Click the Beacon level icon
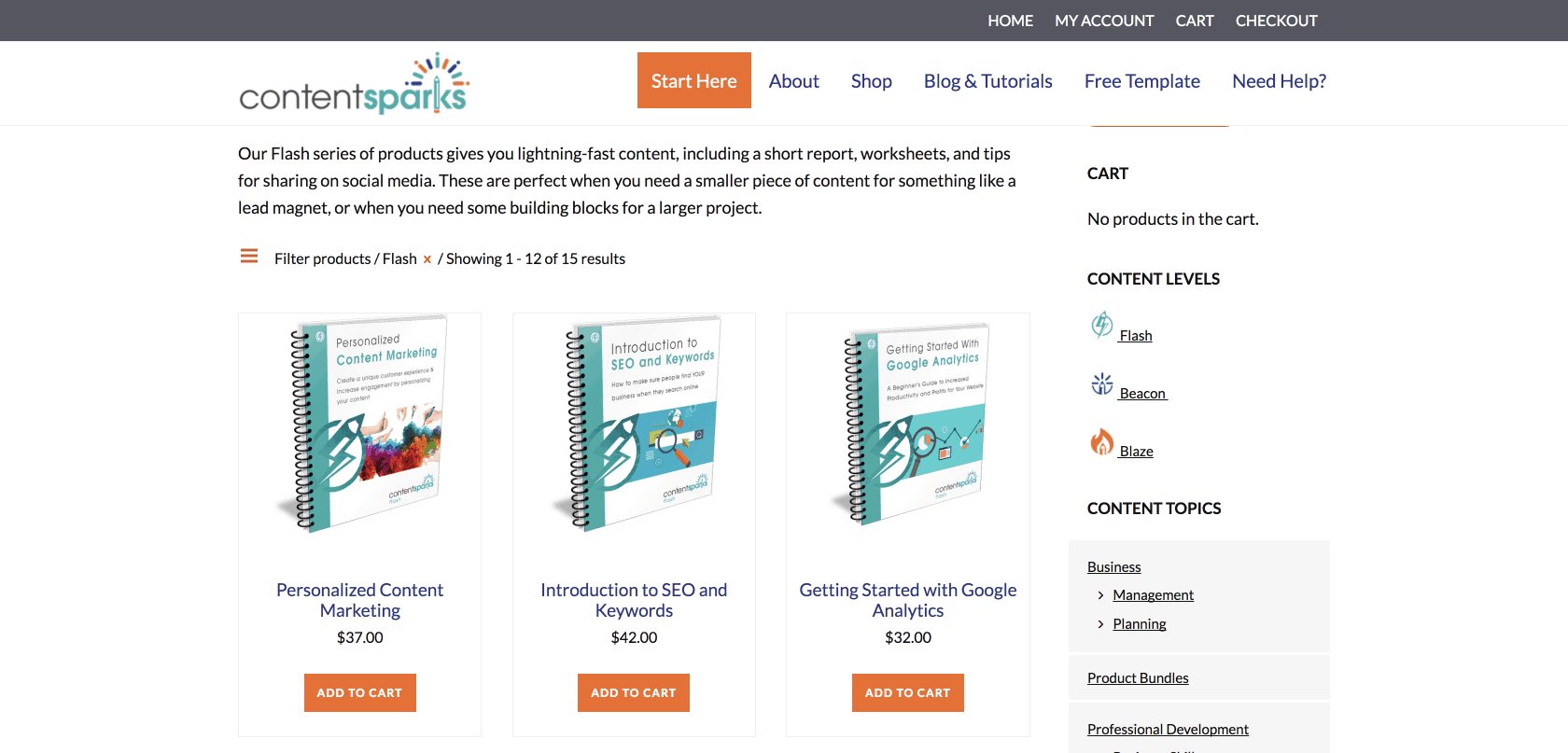This screenshot has height=753, width=1568. point(1102,383)
